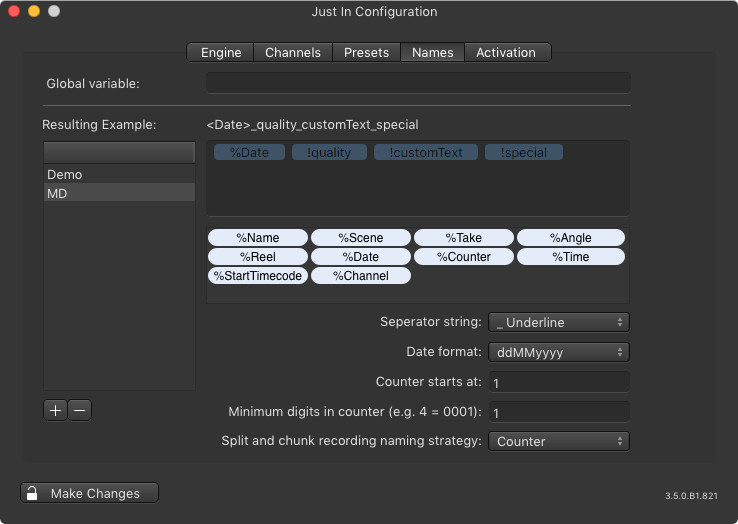Click the Counter starts at field

click(559, 382)
